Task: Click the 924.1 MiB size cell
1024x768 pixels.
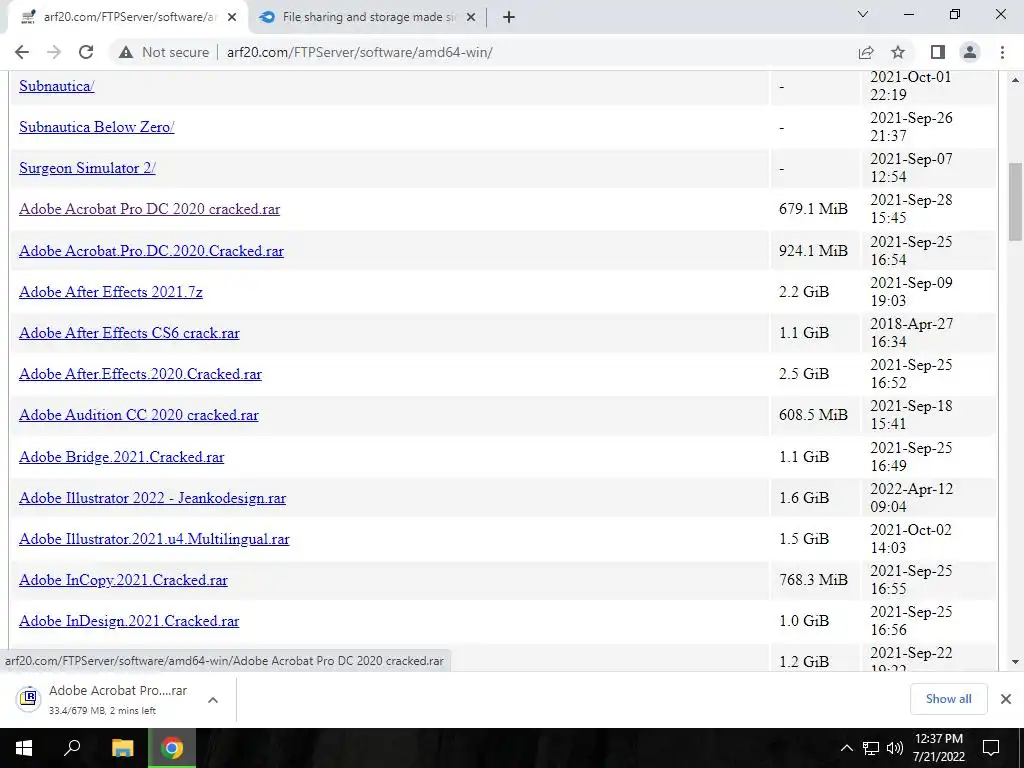Action: pyautogui.click(x=813, y=251)
